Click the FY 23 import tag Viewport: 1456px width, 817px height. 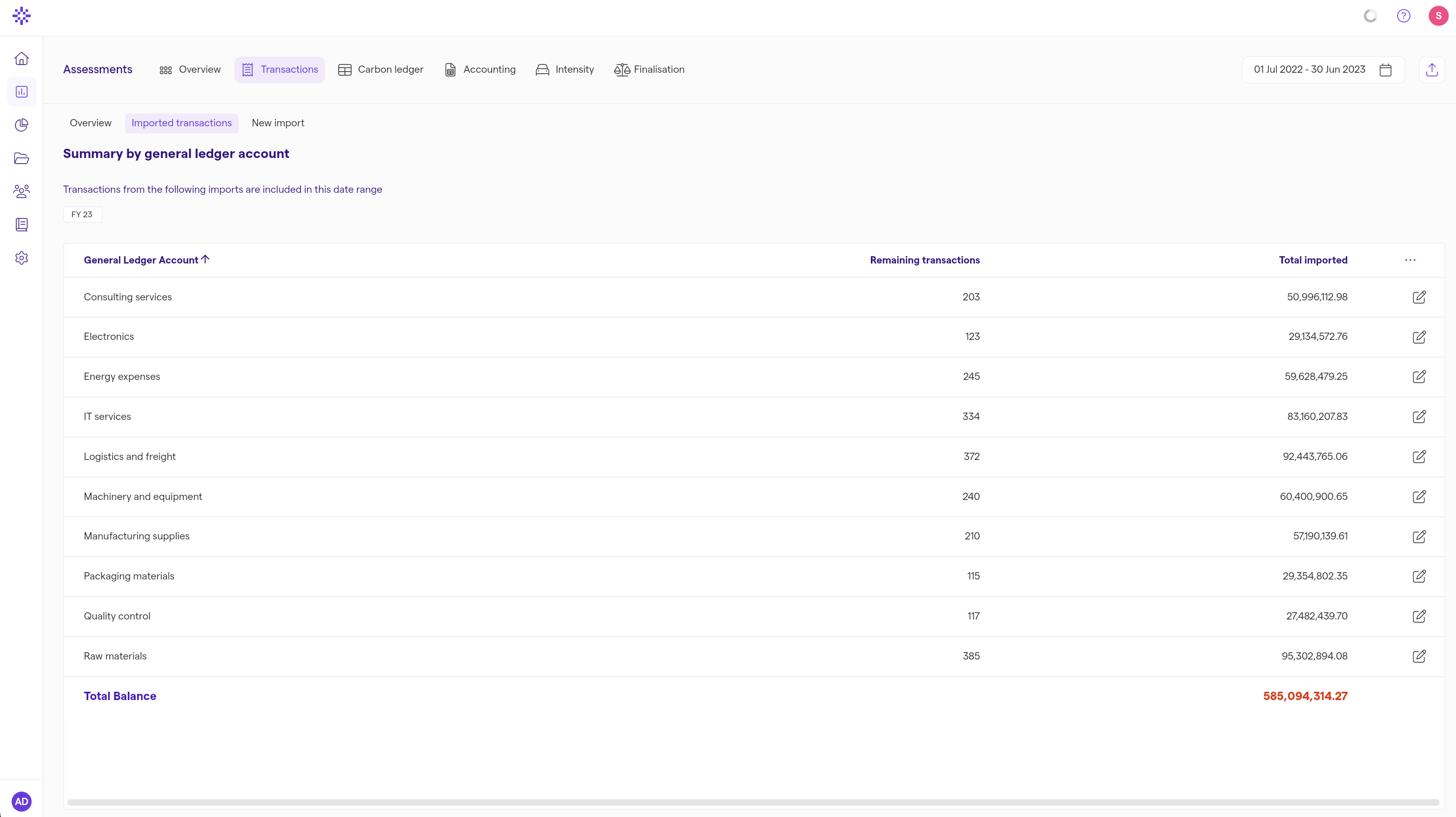tap(82, 214)
